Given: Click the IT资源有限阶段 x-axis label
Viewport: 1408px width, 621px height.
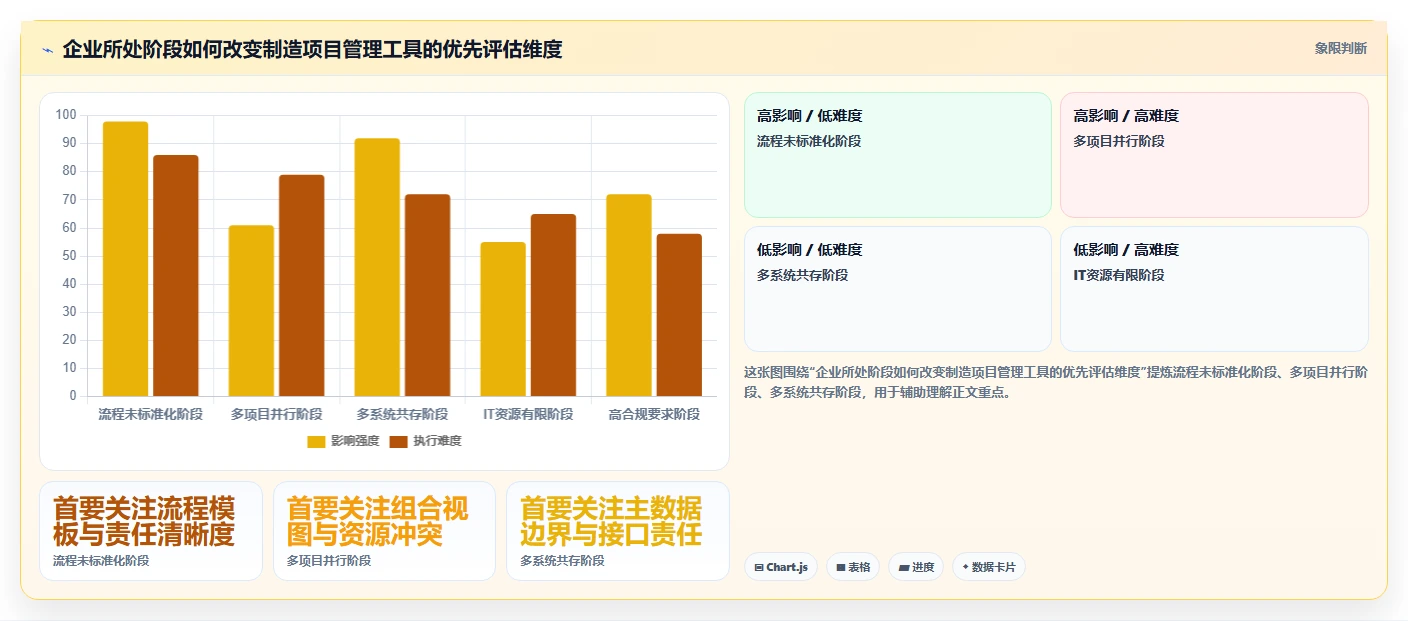Looking at the screenshot, I should [x=528, y=414].
